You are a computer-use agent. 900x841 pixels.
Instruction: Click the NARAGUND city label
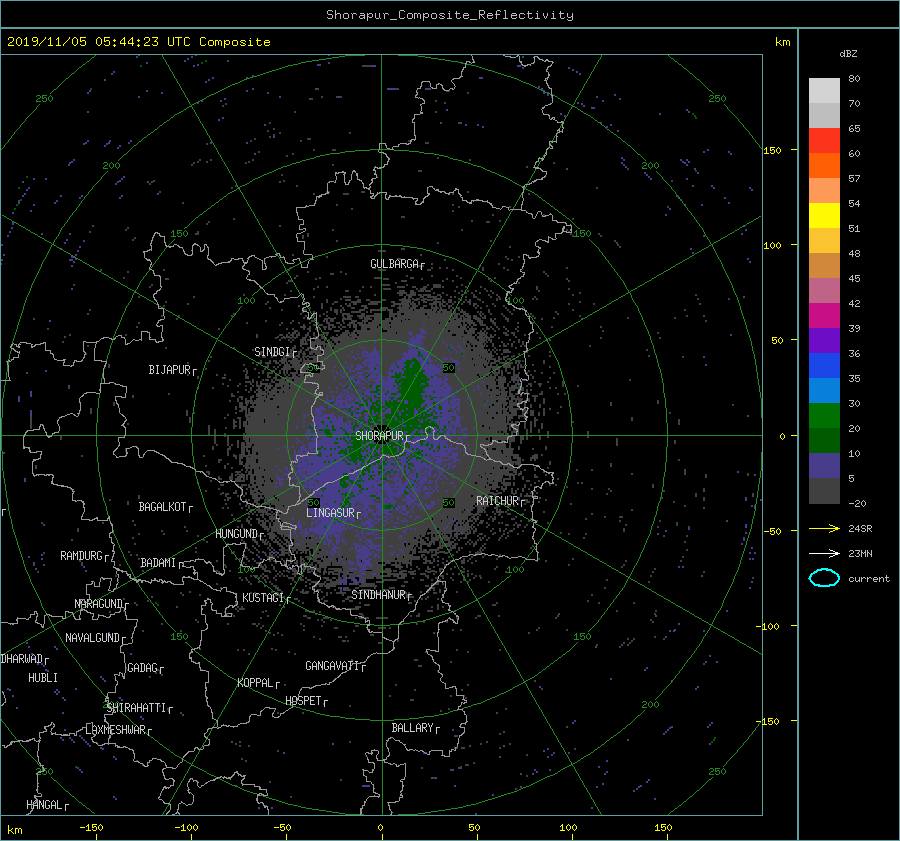pyautogui.click(x=99, y=604)
